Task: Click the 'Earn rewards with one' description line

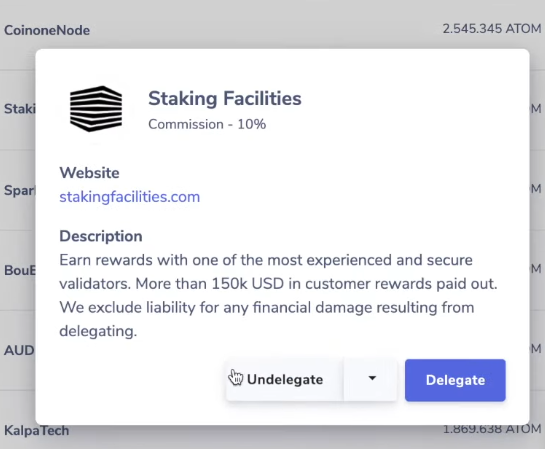Action: [x=266, y=260]
